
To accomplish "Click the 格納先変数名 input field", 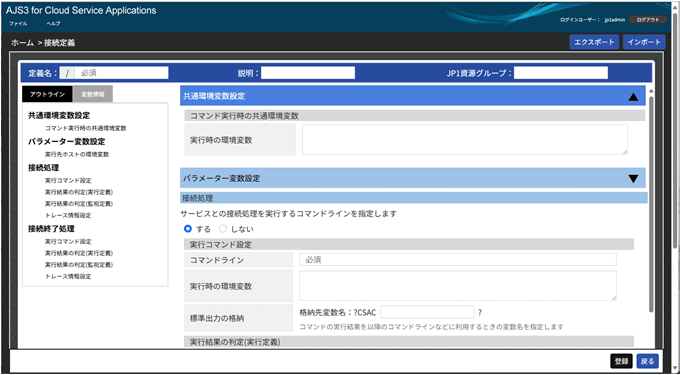I will tap(427, 312).
